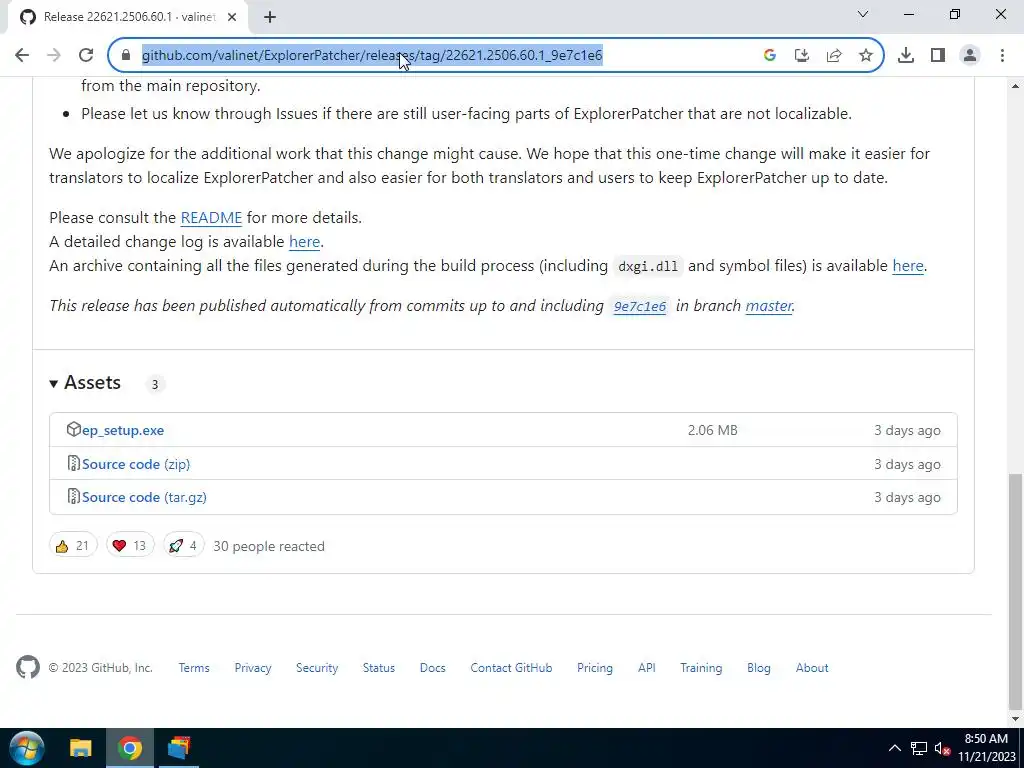The height and width of the screenshot is (768, 1024).
Task: Toggle the heart reaction with 13
Action: pos(130,545)
